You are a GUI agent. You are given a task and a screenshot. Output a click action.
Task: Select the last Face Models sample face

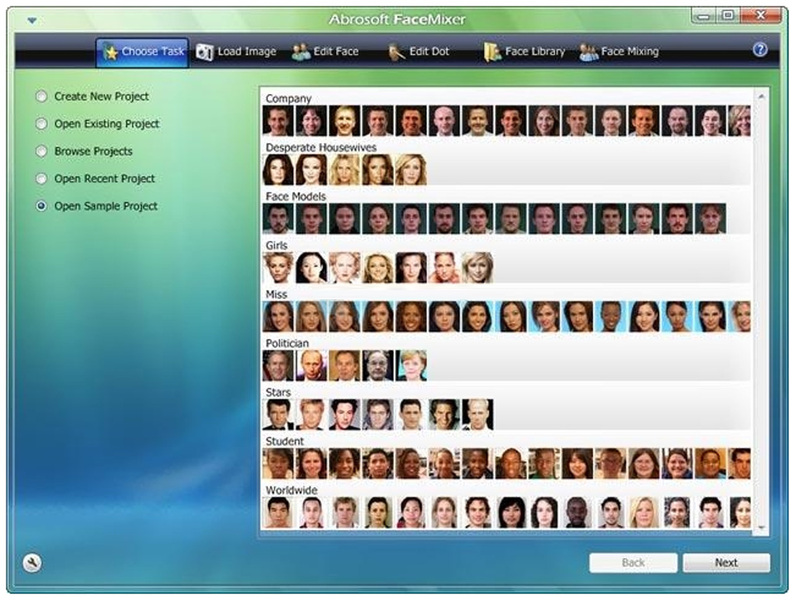pyautogui.click(x=710, y=219)
